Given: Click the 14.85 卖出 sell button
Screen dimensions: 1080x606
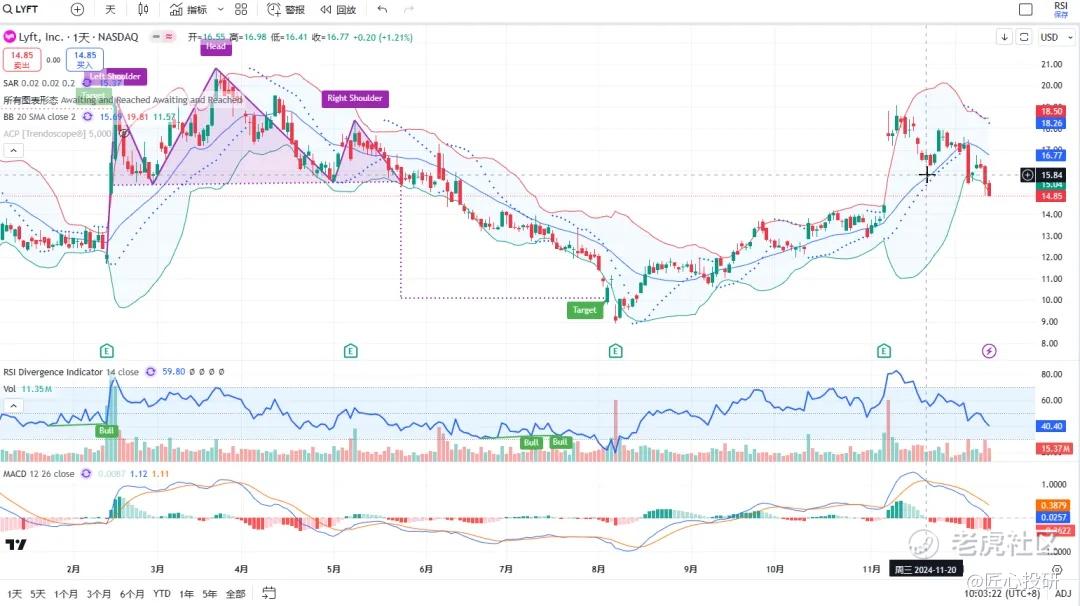Looking at the screenshot, I should pyautogui.click(x=22, y=59).
